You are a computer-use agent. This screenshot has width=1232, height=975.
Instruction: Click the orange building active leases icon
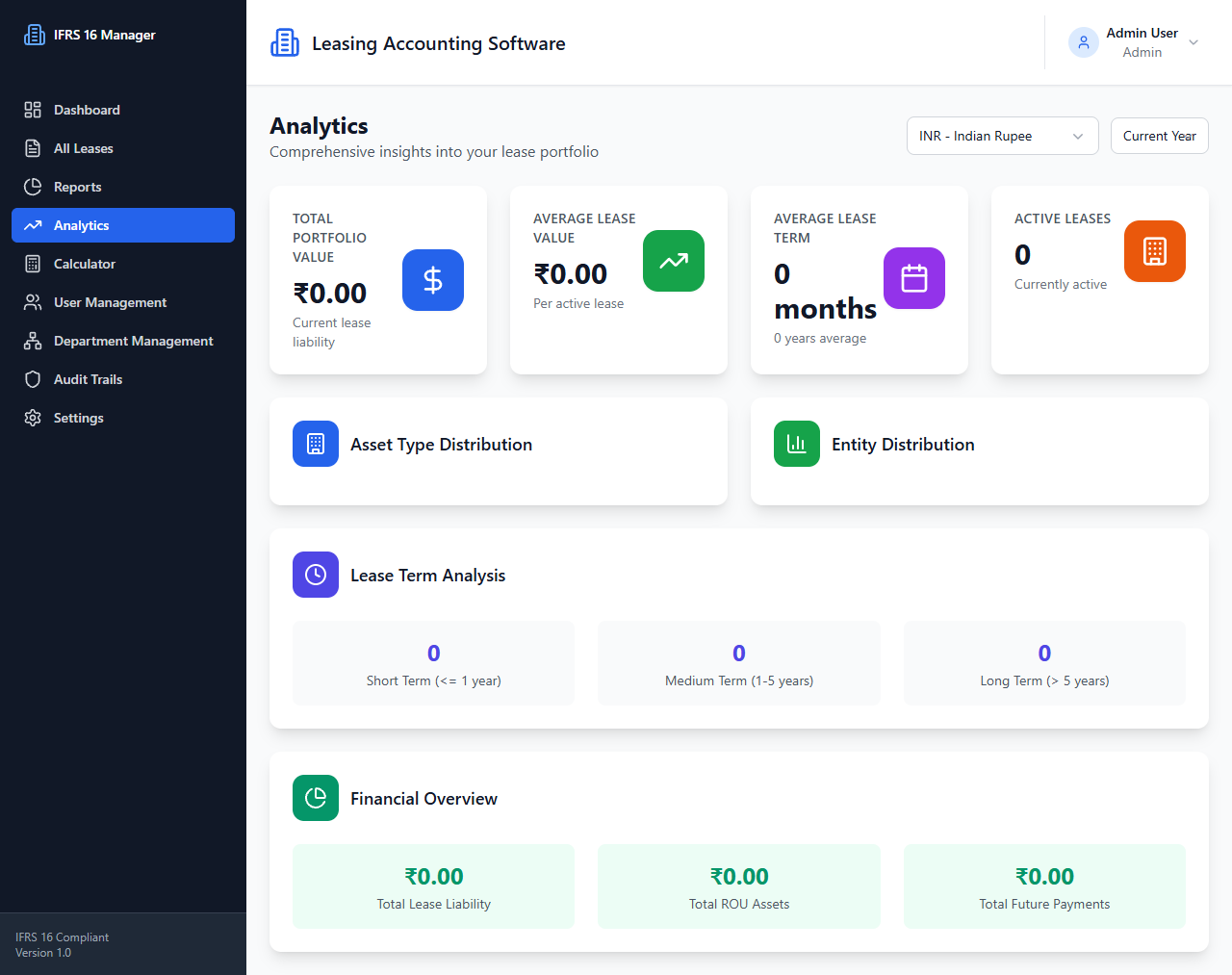pos(1155,251)
